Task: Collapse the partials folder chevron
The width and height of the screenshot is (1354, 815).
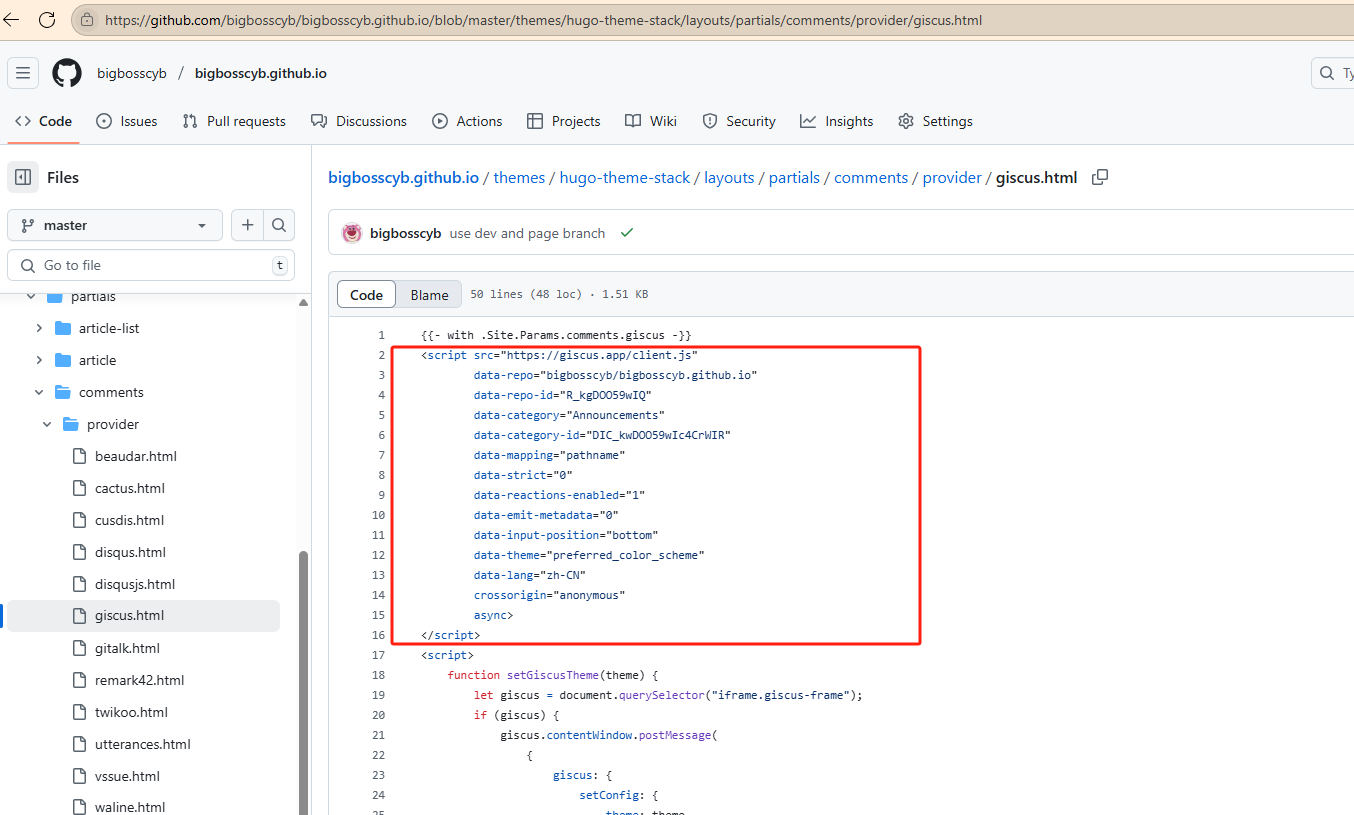Action: 31,297
